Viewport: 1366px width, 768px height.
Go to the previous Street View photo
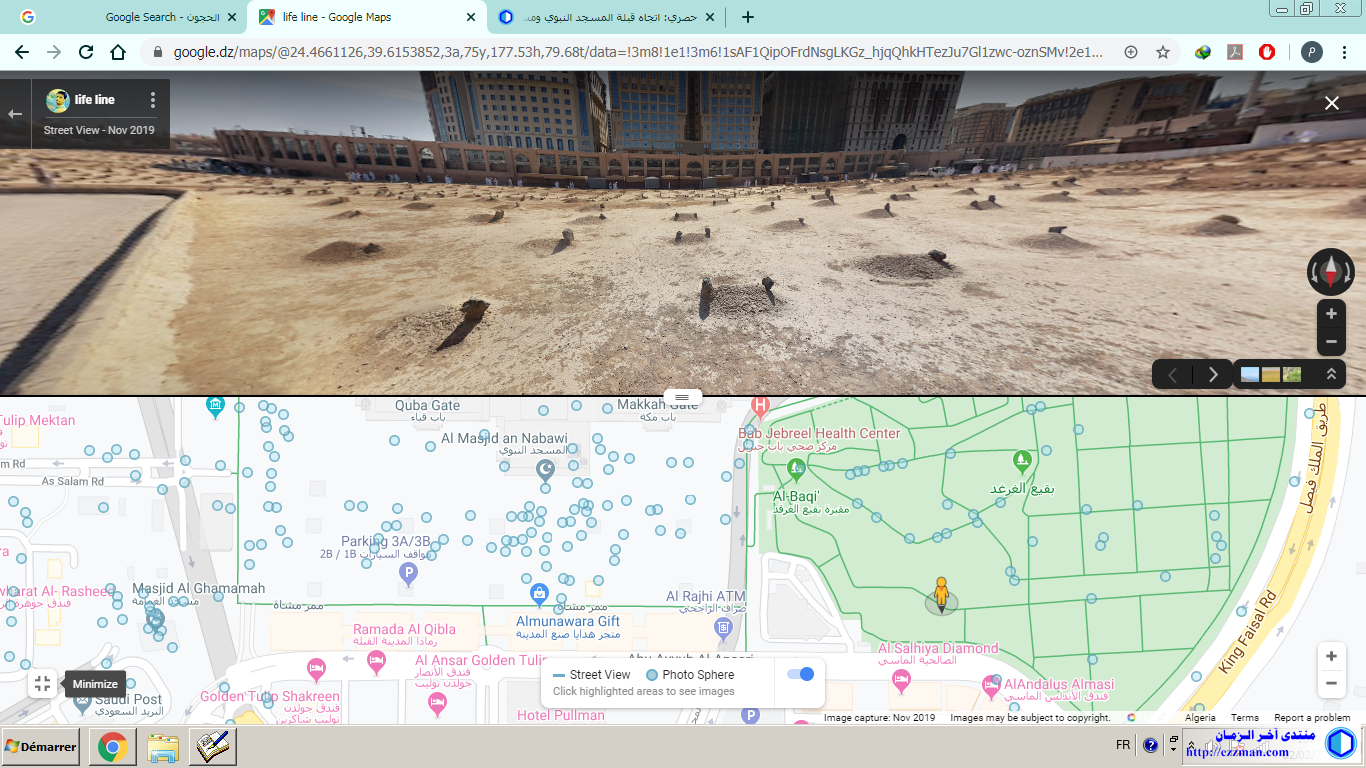coord(1173,375)
